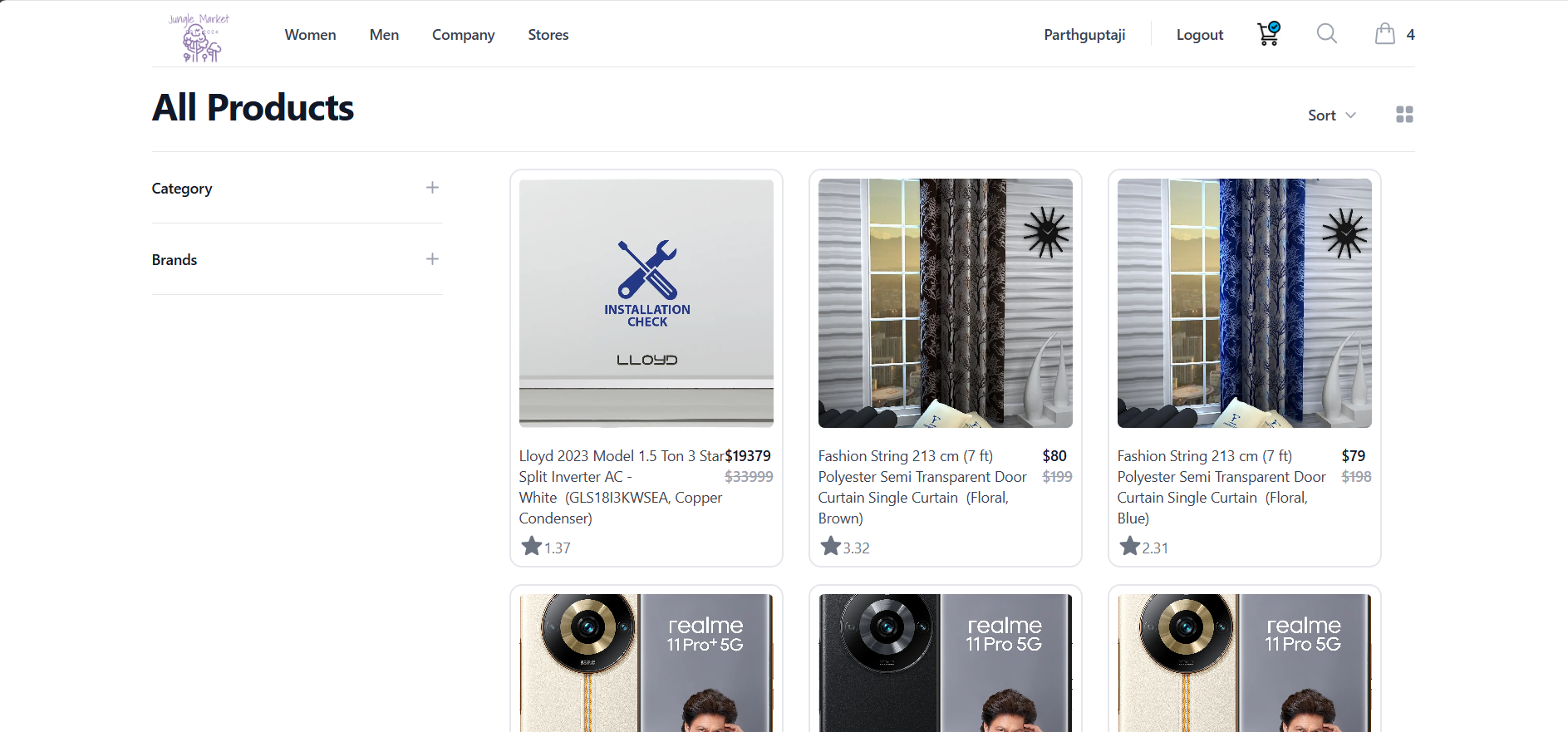Viewport: 1568px width, 732px height.
Task: Open the Sort dropdown
Action: (1331, 115)
